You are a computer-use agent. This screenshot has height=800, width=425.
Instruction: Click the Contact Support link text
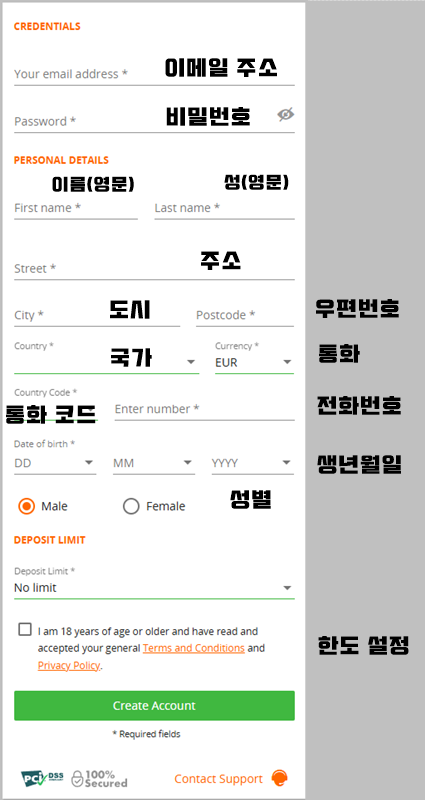[218, 779]
